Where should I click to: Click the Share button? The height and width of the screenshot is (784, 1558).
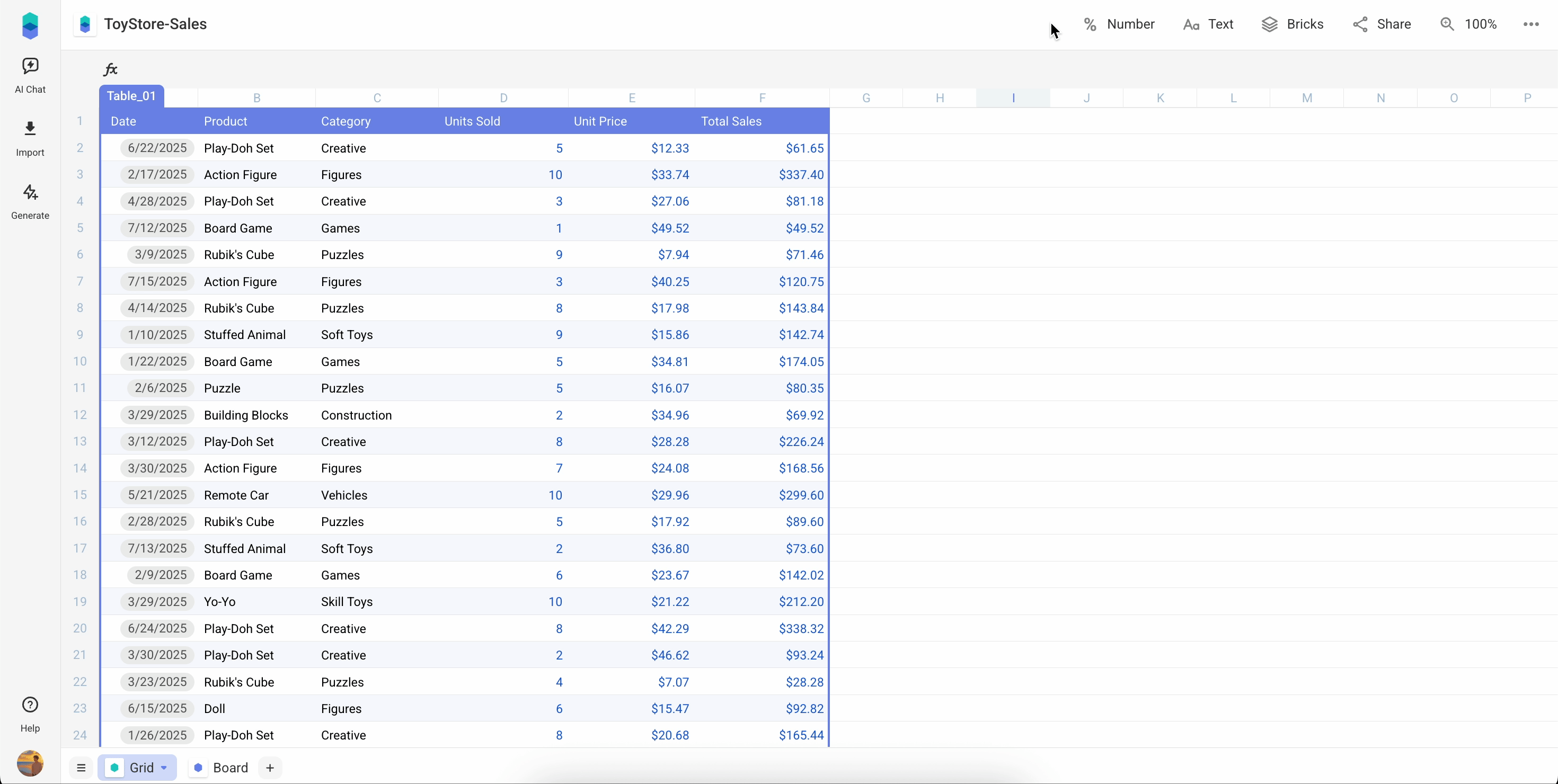(x=1382, y=24)
